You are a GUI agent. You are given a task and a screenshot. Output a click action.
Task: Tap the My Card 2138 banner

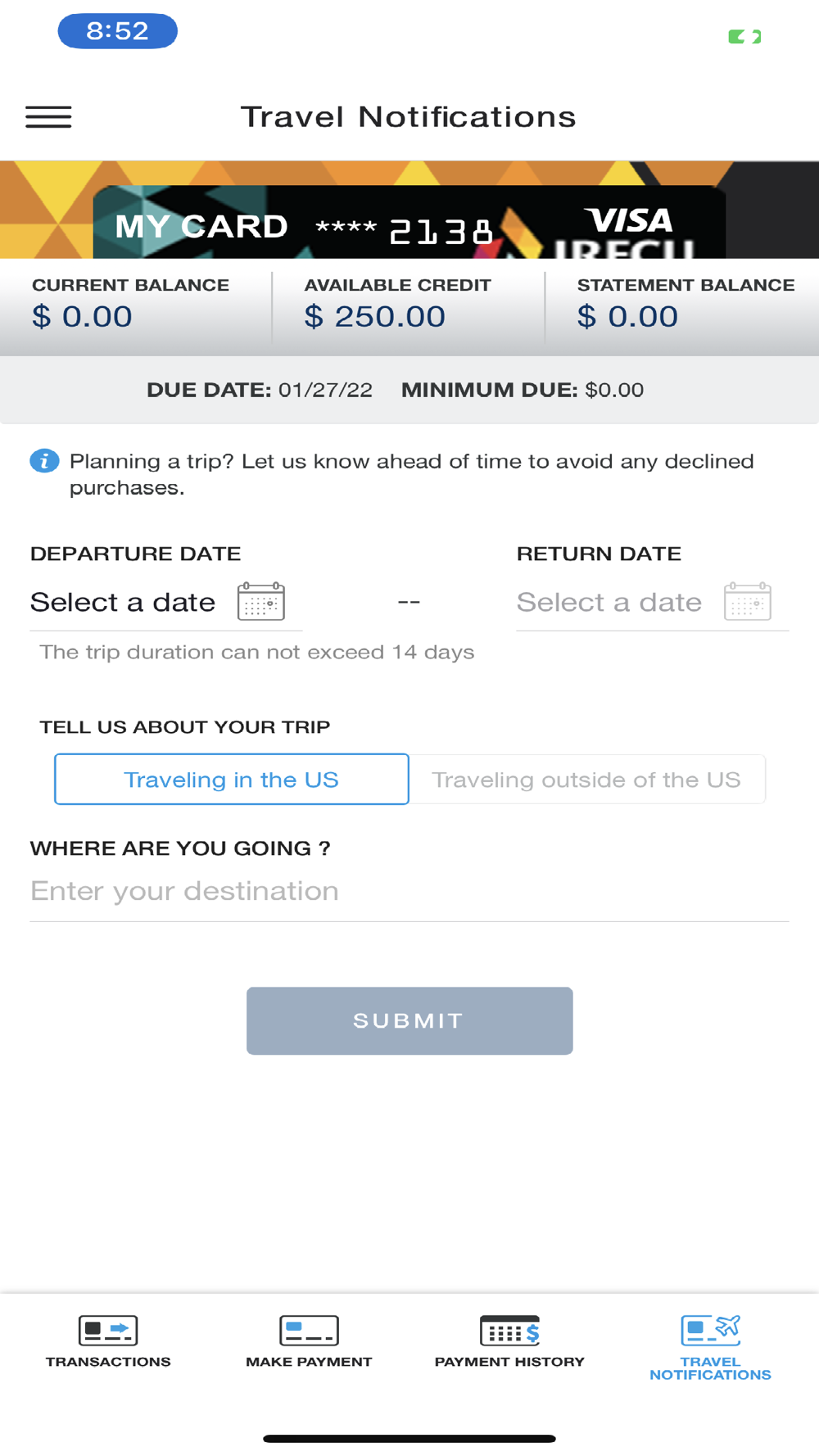click(409, 222)
